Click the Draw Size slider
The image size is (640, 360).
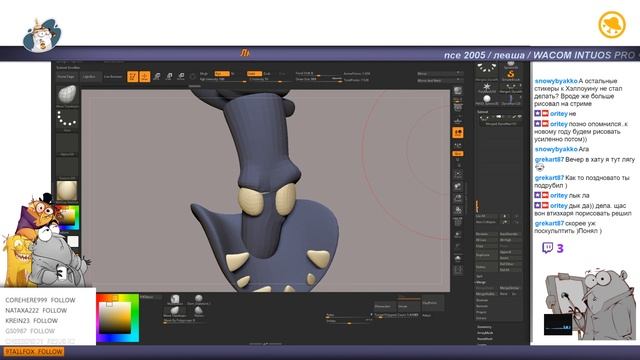point(318,79)
